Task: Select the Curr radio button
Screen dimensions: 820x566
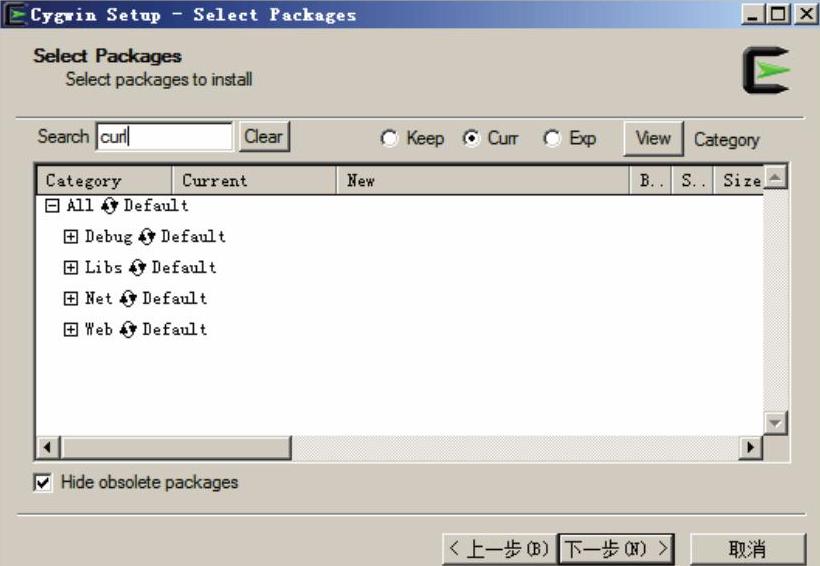Action: 471,138
